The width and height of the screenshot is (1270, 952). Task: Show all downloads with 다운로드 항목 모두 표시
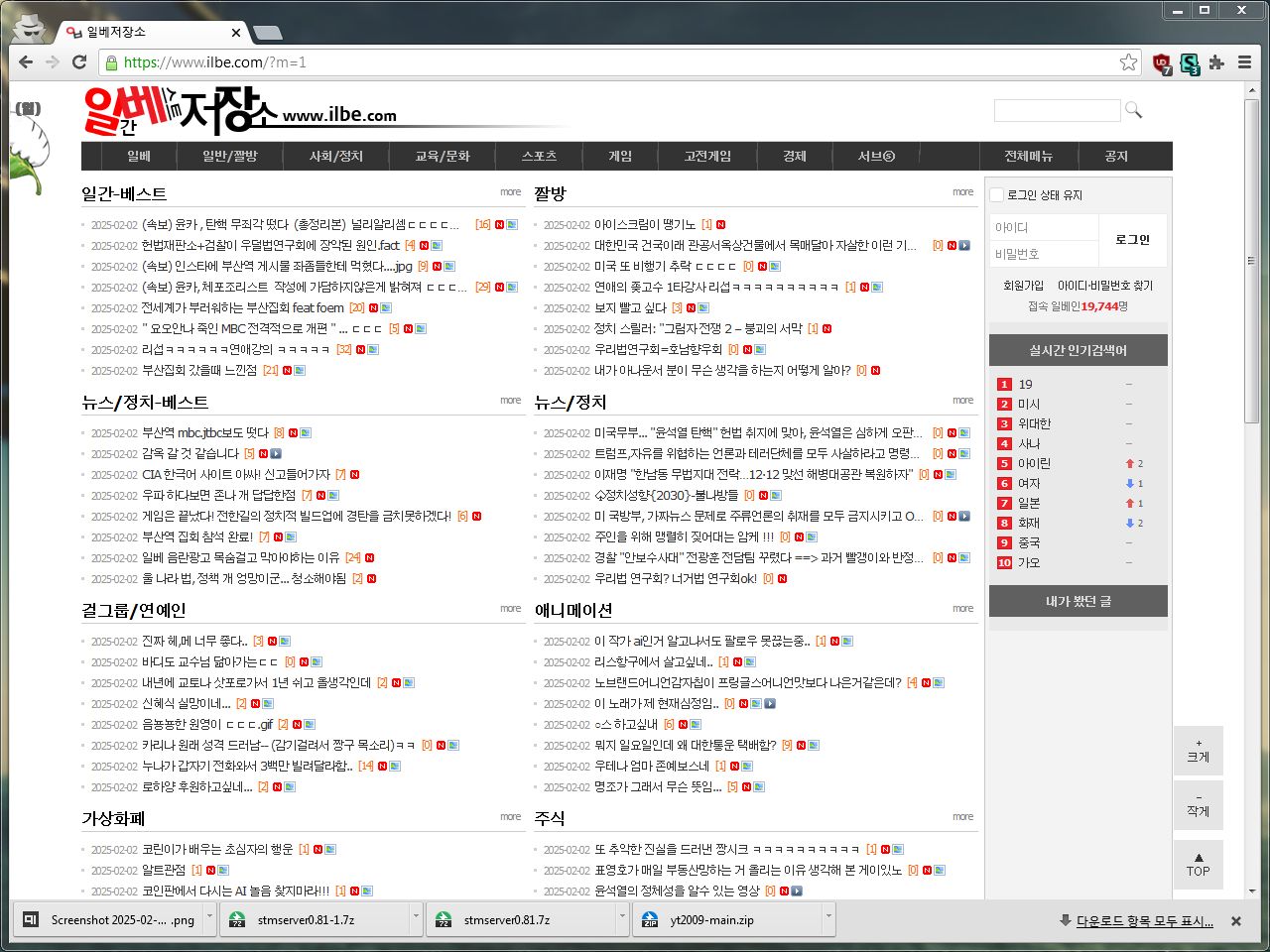pos(1144,921)
